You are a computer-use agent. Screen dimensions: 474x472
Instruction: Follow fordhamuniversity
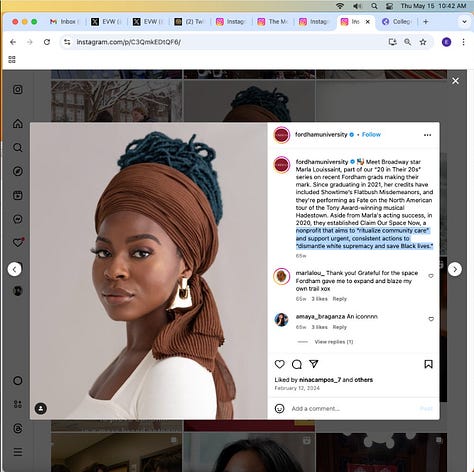(371, 135)
